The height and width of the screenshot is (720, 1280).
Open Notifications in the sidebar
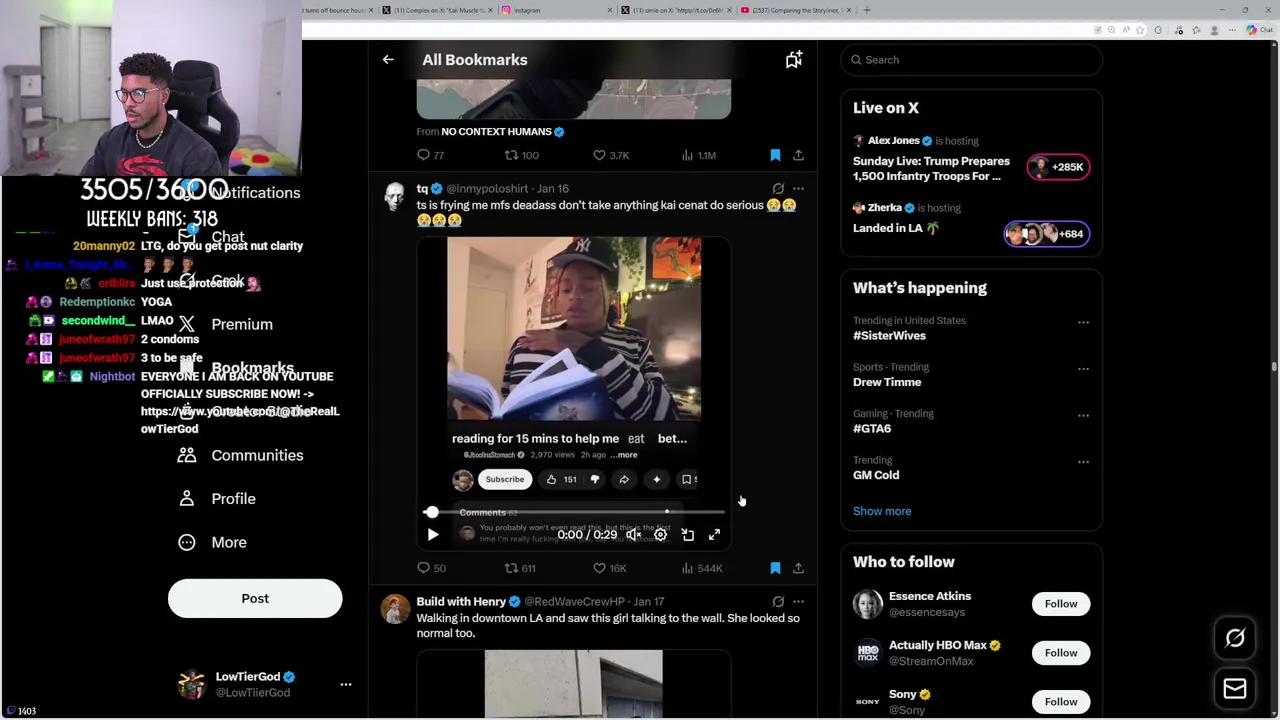(240, 192)
